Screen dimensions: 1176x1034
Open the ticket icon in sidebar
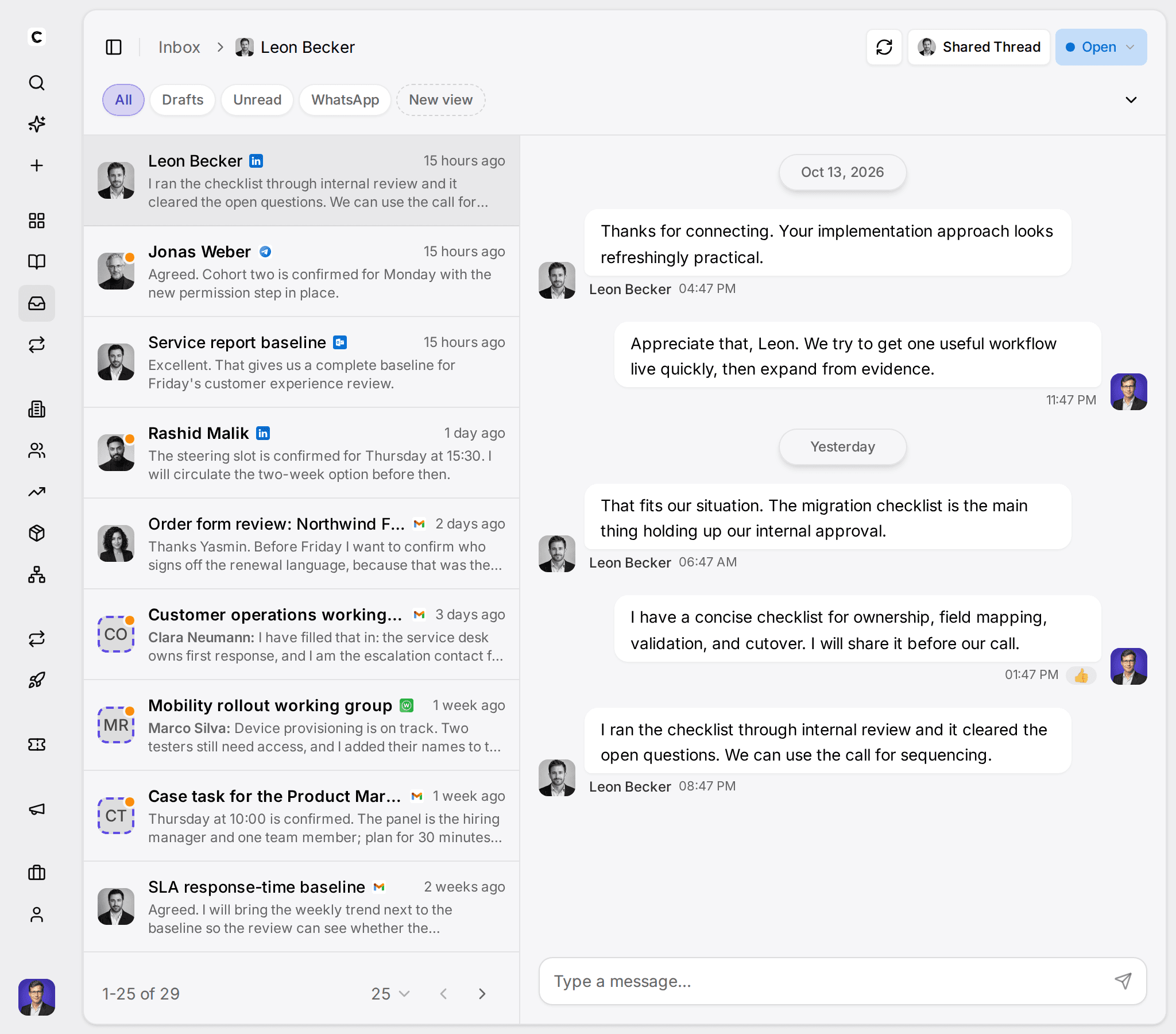click(37, 745)
